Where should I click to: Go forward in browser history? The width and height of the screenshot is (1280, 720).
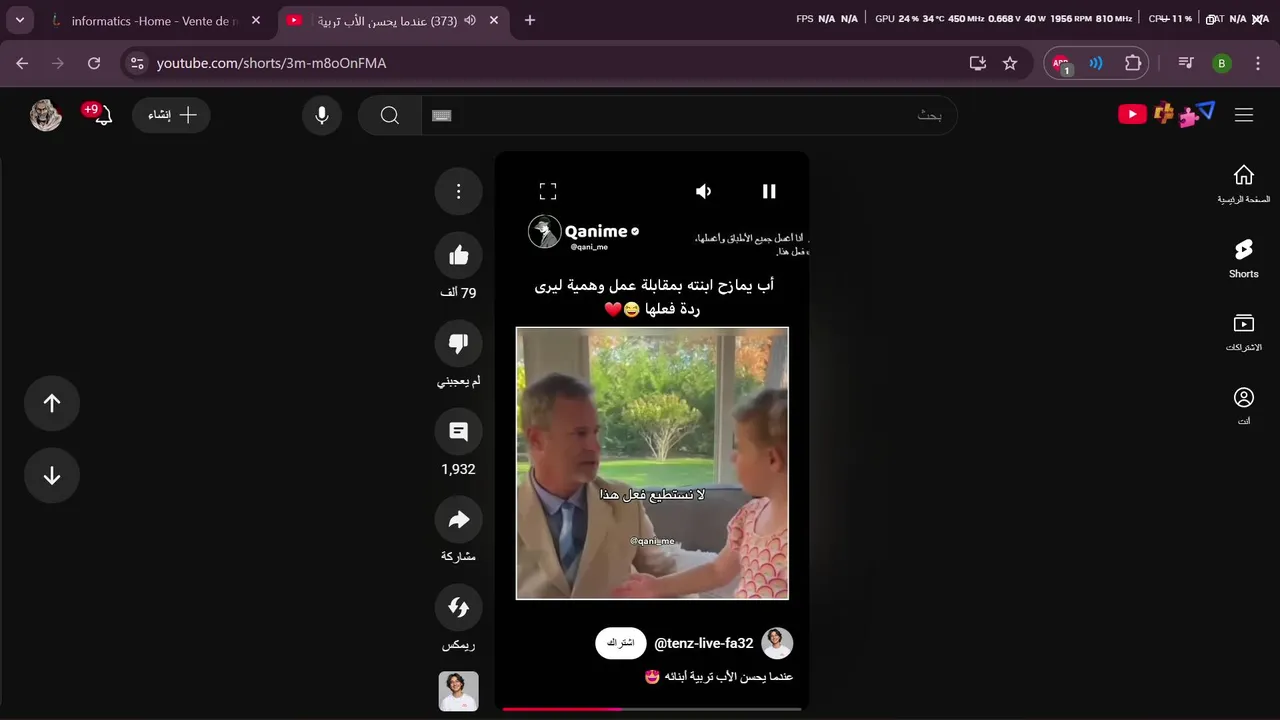click(x=58, y=63)
